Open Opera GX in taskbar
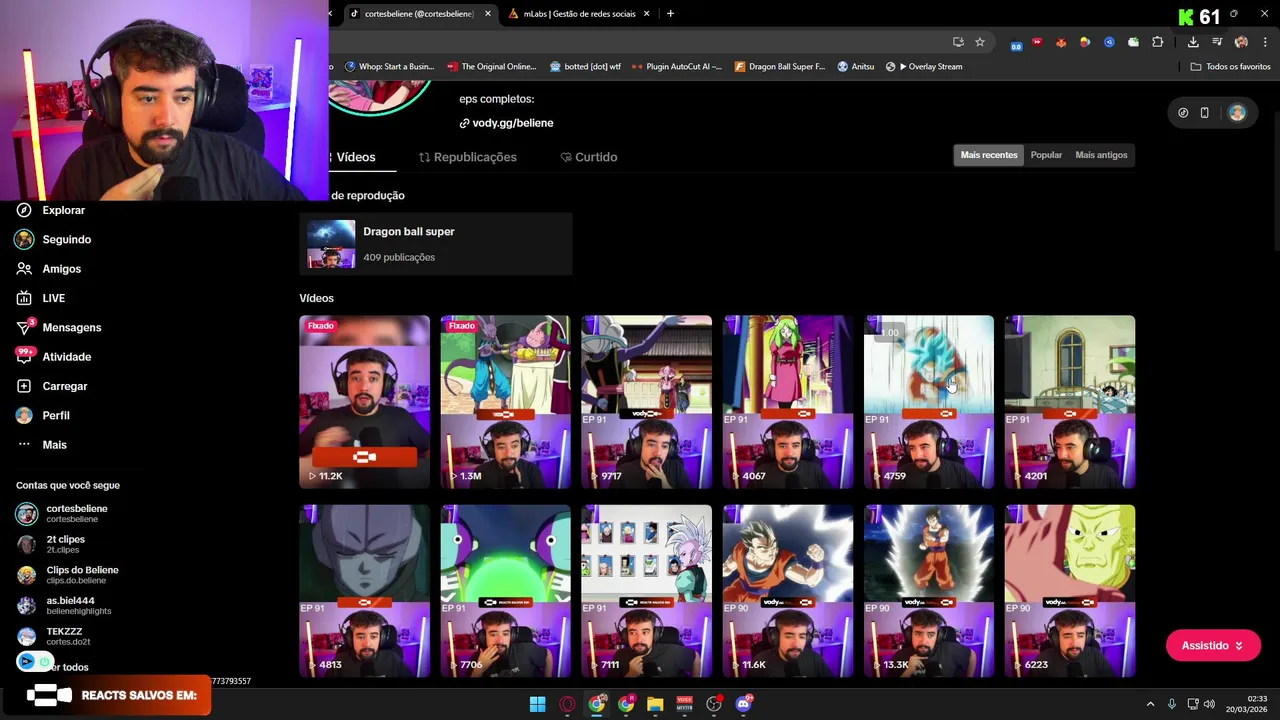The image size is (1280, 720). click(x=567, y=704)
